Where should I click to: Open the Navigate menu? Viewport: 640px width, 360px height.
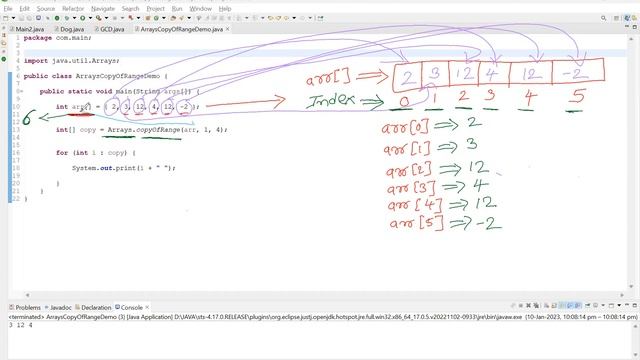[103, 8]
